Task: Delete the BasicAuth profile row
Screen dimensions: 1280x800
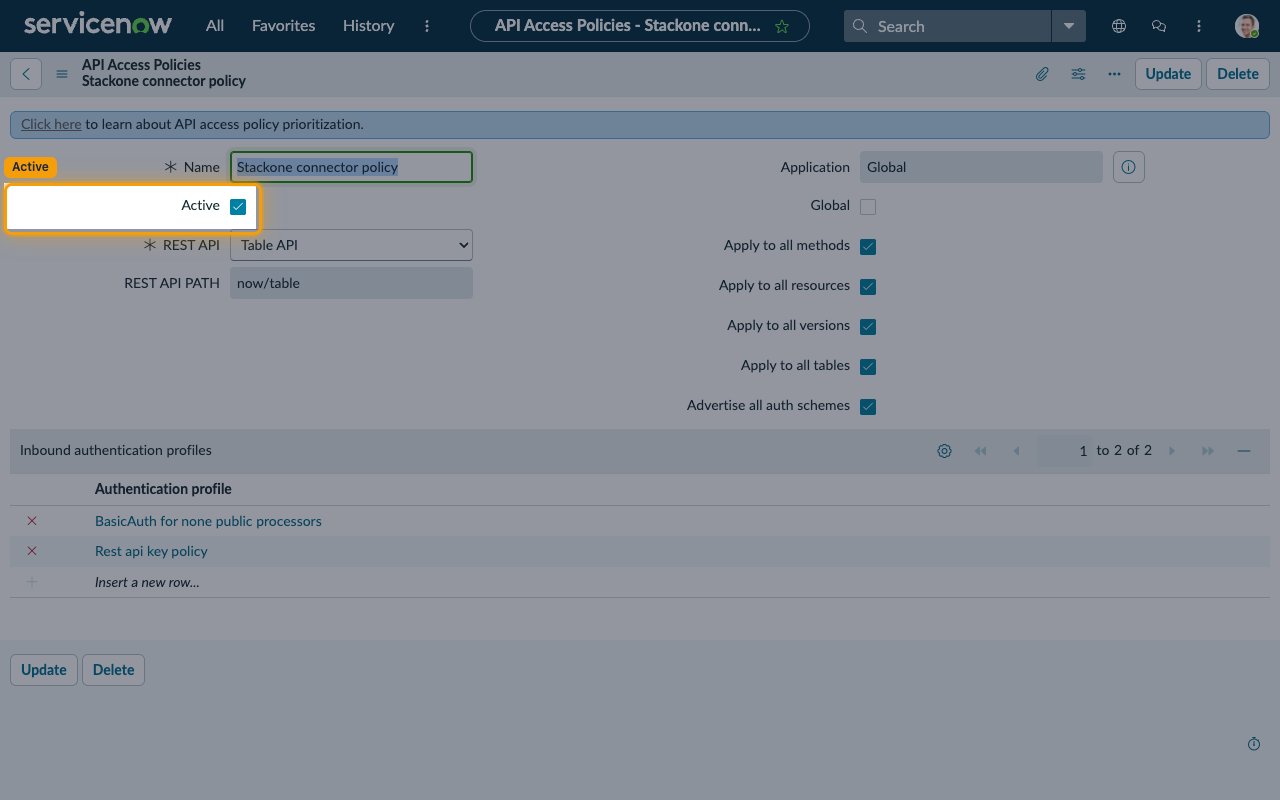Action: 32,521
